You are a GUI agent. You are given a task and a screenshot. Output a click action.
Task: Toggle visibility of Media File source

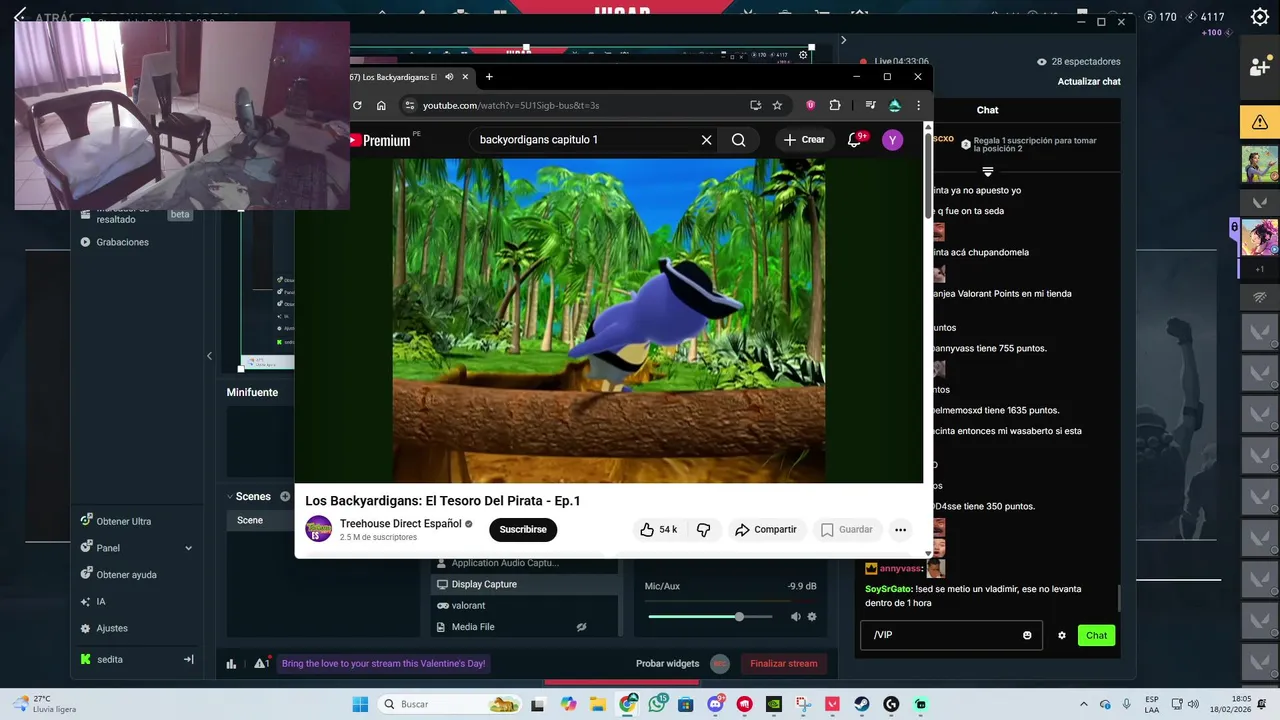tap(581, 627)
